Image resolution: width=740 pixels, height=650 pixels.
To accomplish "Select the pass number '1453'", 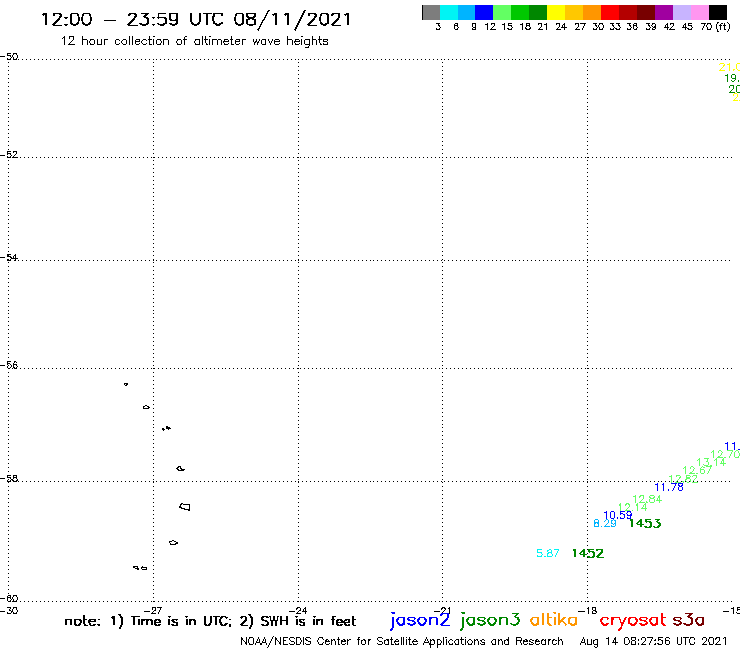I will click(645, 523).
